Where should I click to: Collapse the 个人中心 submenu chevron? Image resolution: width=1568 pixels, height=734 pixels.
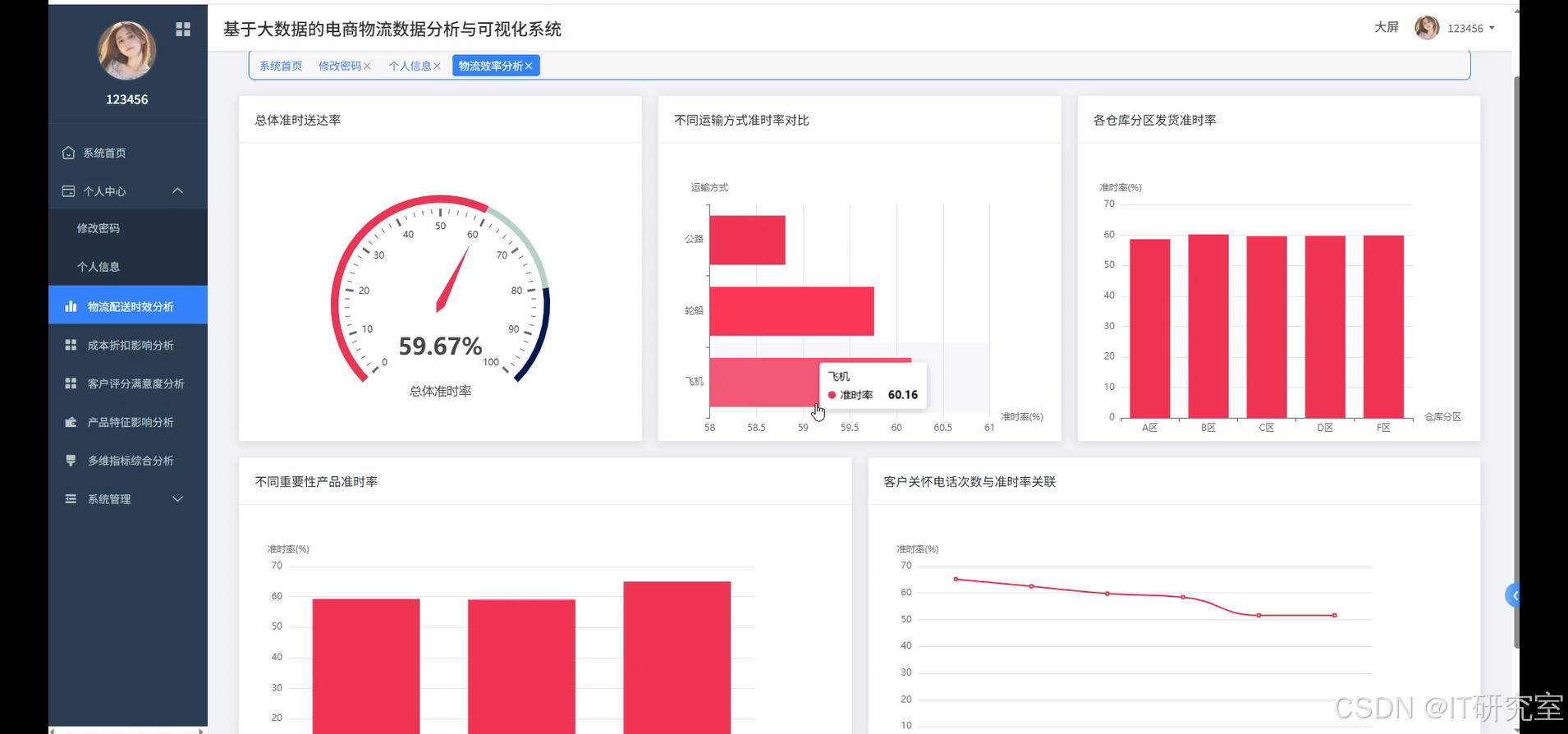(177, 191)
